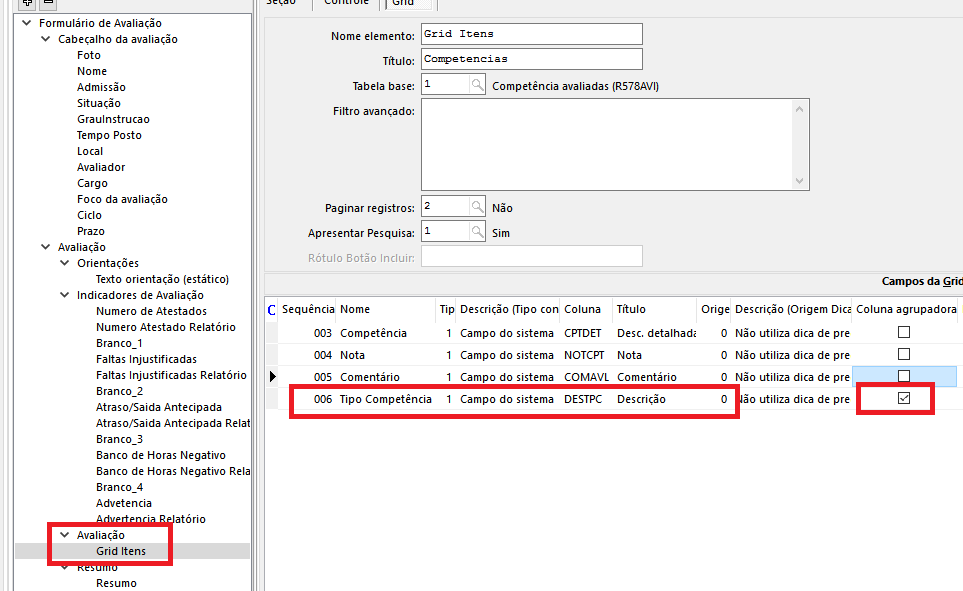Click the row pointer arrow beside sequence 005
The height and width of the screenshot is (591, 963).
pyautogui.click(x=273, y=377)
